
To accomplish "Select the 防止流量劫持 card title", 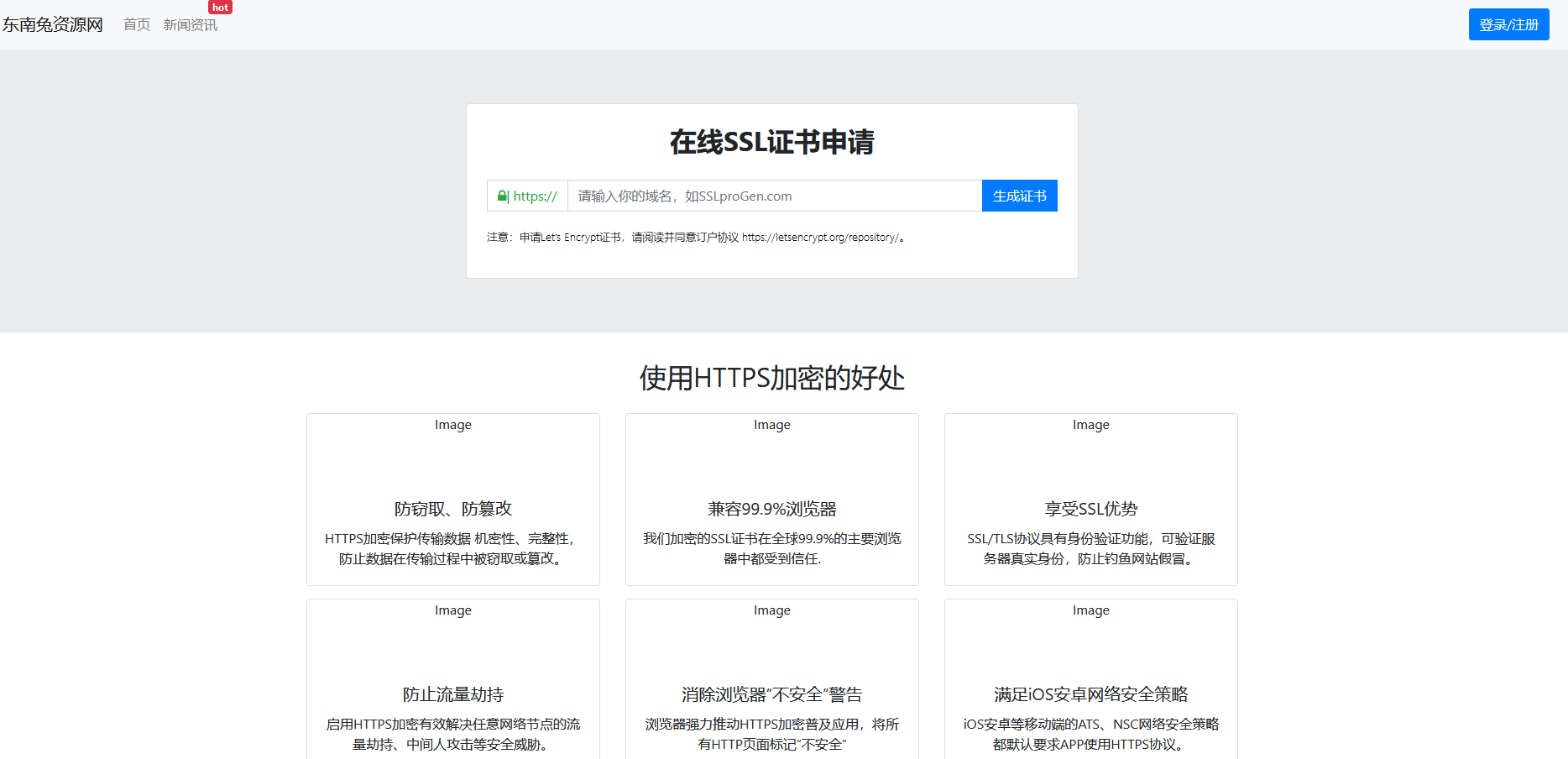I will [453, 694].
